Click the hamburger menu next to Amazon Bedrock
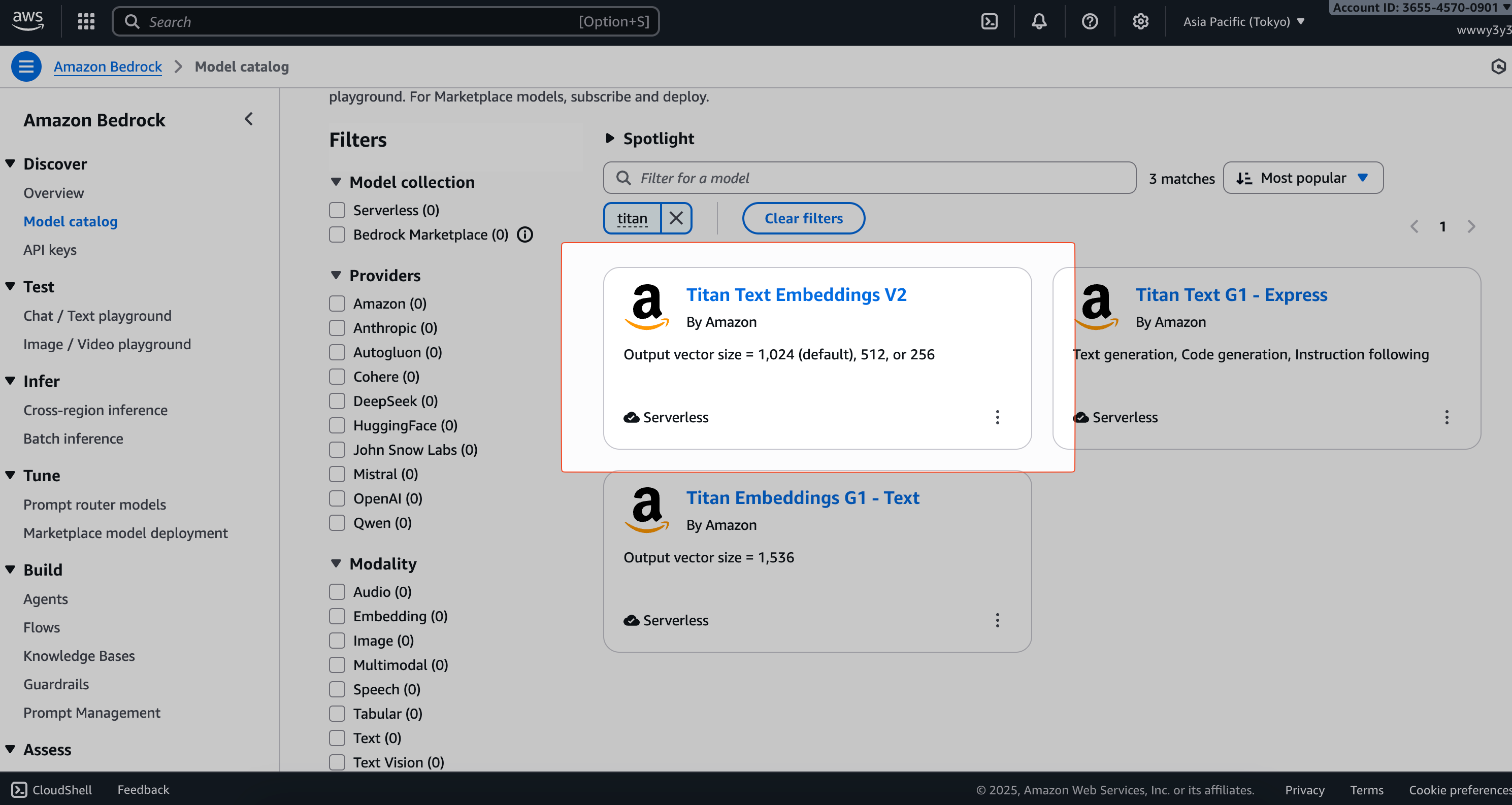This screenshot has width=1512, height=805. 26,66
